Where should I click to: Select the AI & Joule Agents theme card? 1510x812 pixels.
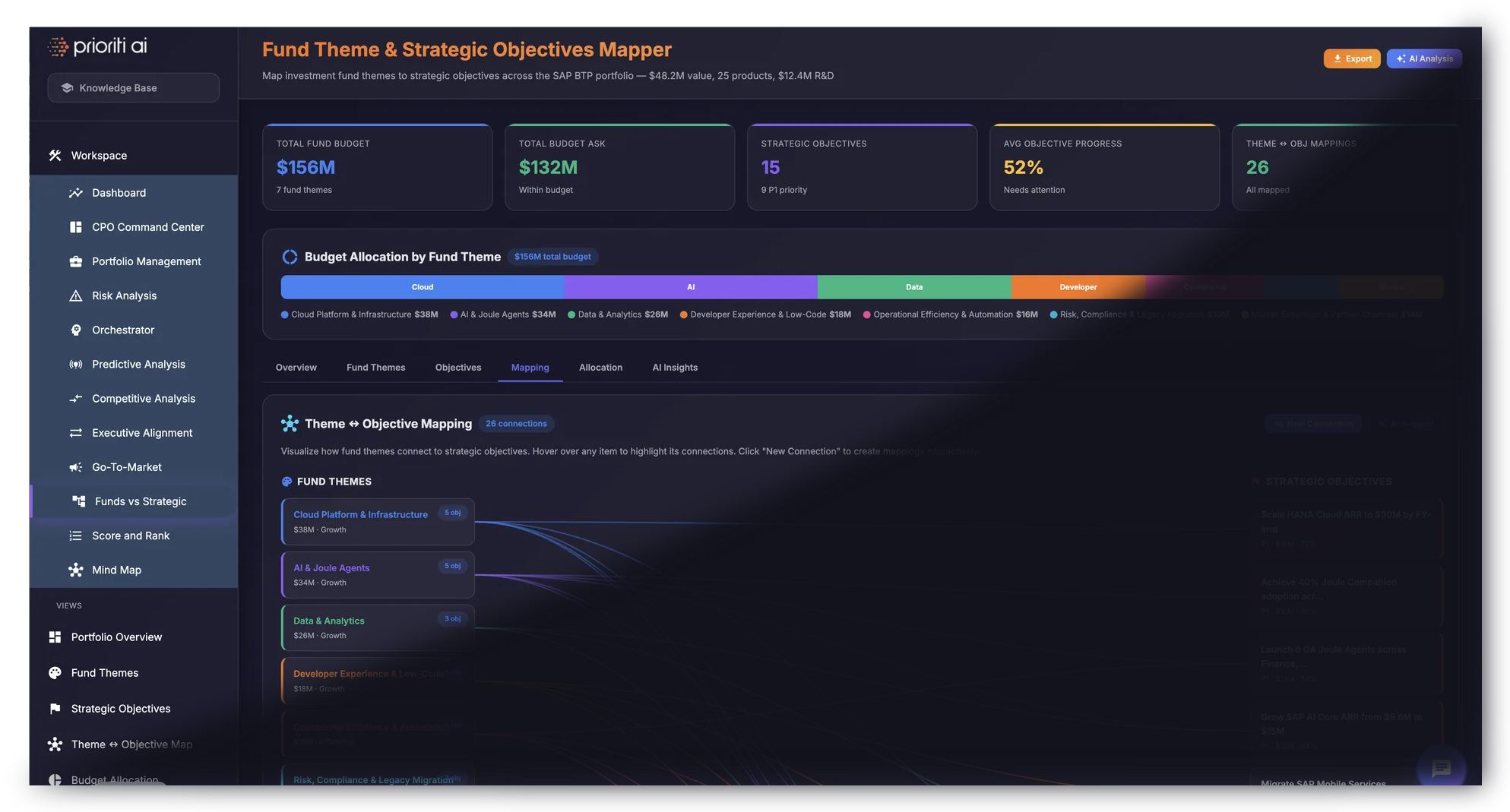click(378, 575)
